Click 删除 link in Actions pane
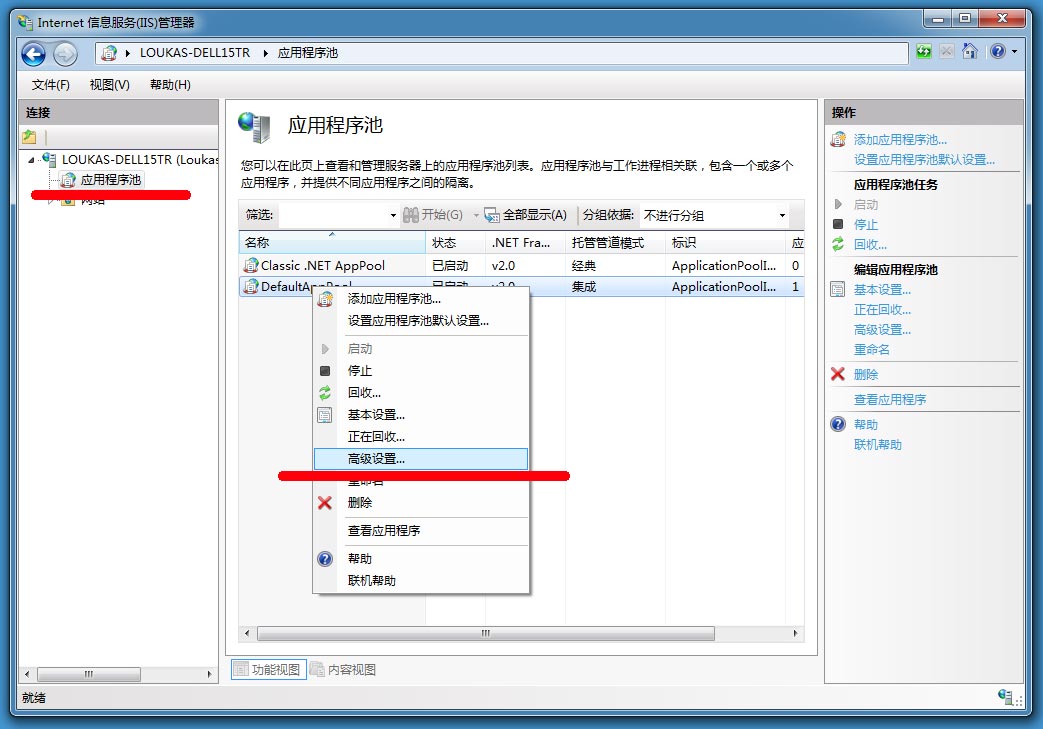The height and width of the screenshot is (729, 1043). (x=866, y=374)
